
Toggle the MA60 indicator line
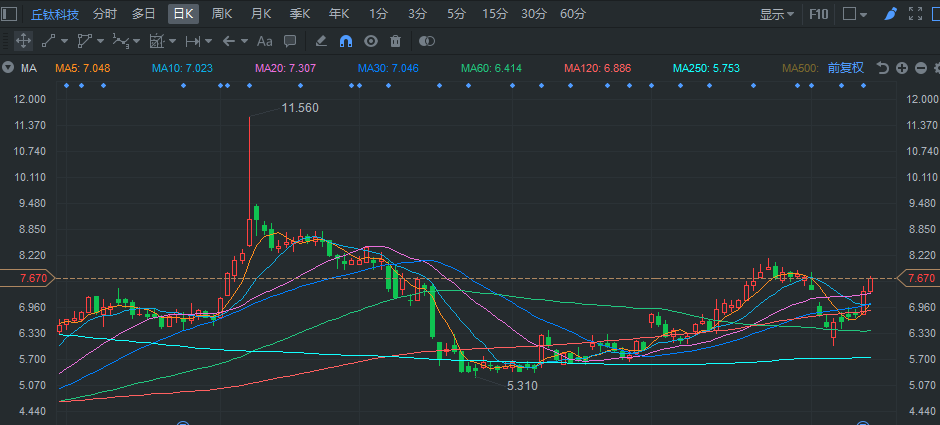point(492,68)
